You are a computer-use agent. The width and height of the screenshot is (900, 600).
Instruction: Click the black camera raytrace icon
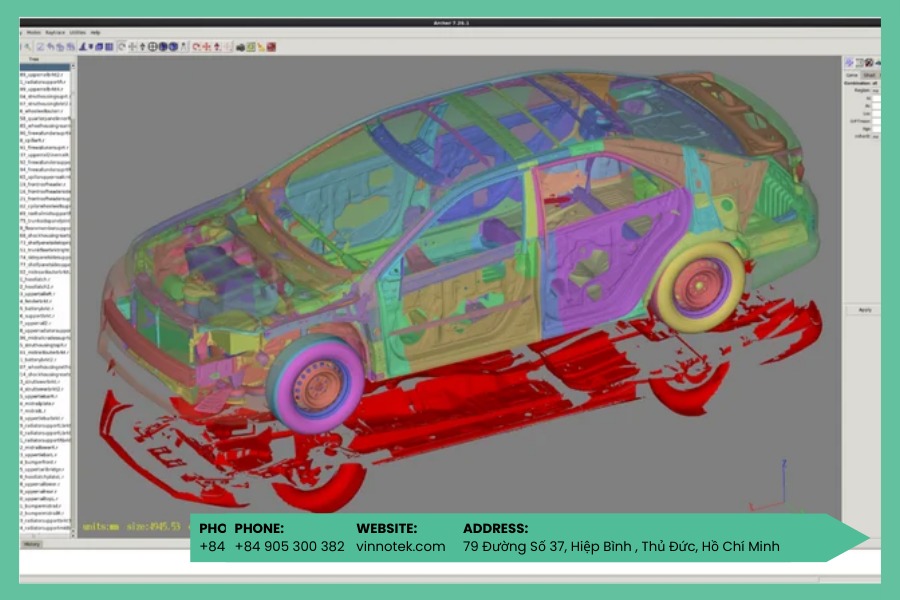click(240, 47)
